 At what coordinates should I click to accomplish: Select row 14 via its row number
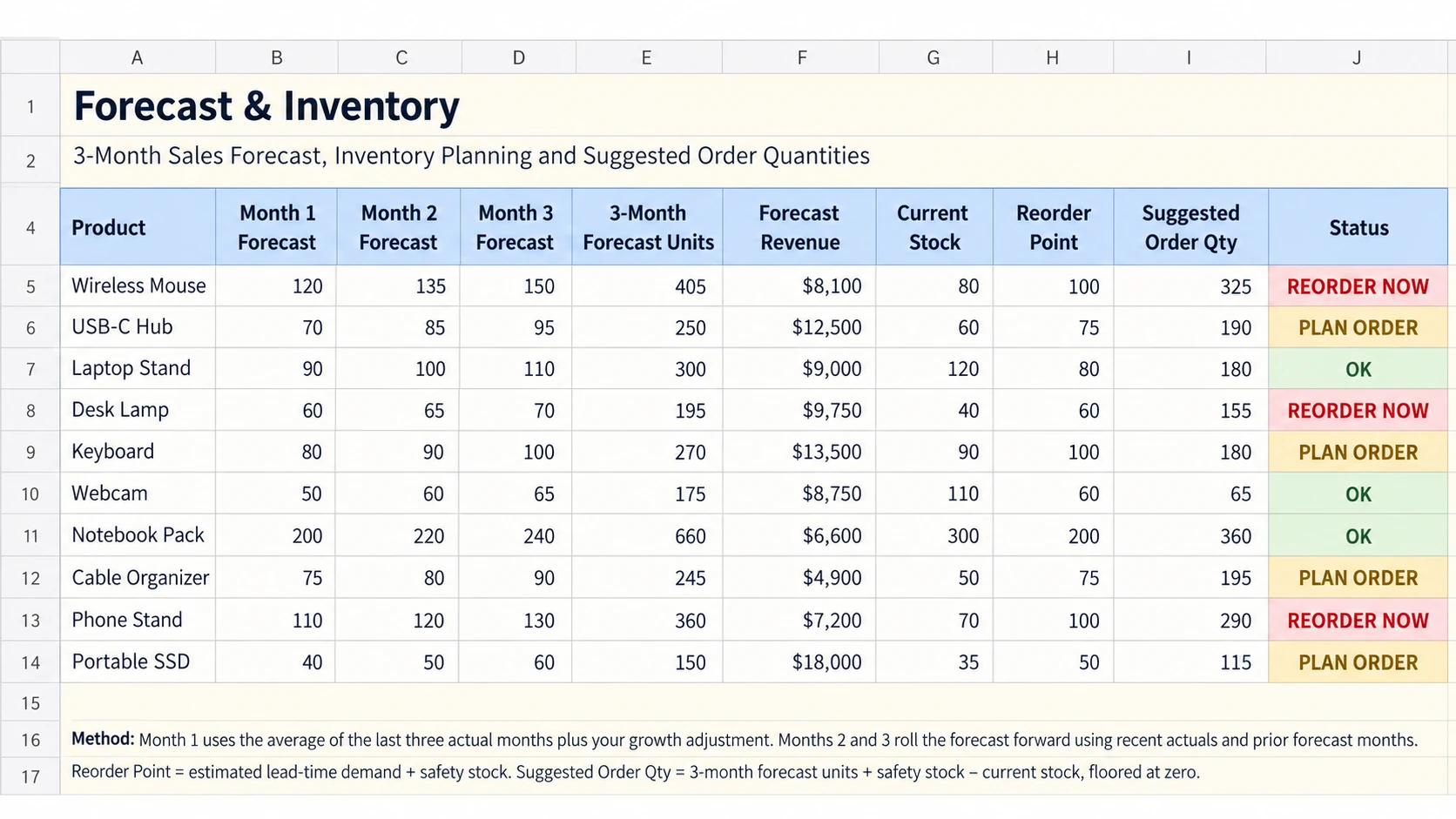point(30,662)
